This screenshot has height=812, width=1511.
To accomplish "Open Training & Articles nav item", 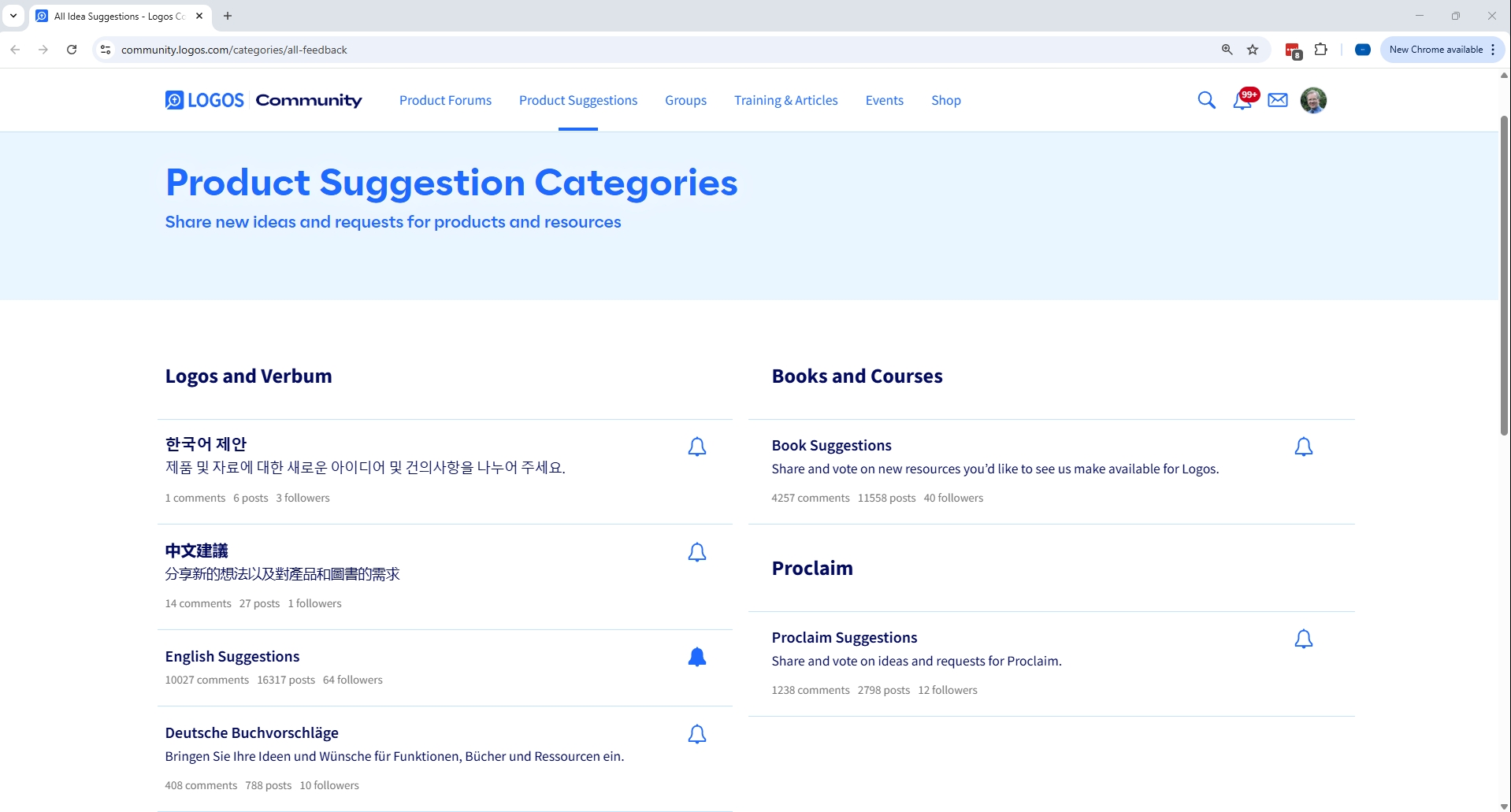I will 786,100.
